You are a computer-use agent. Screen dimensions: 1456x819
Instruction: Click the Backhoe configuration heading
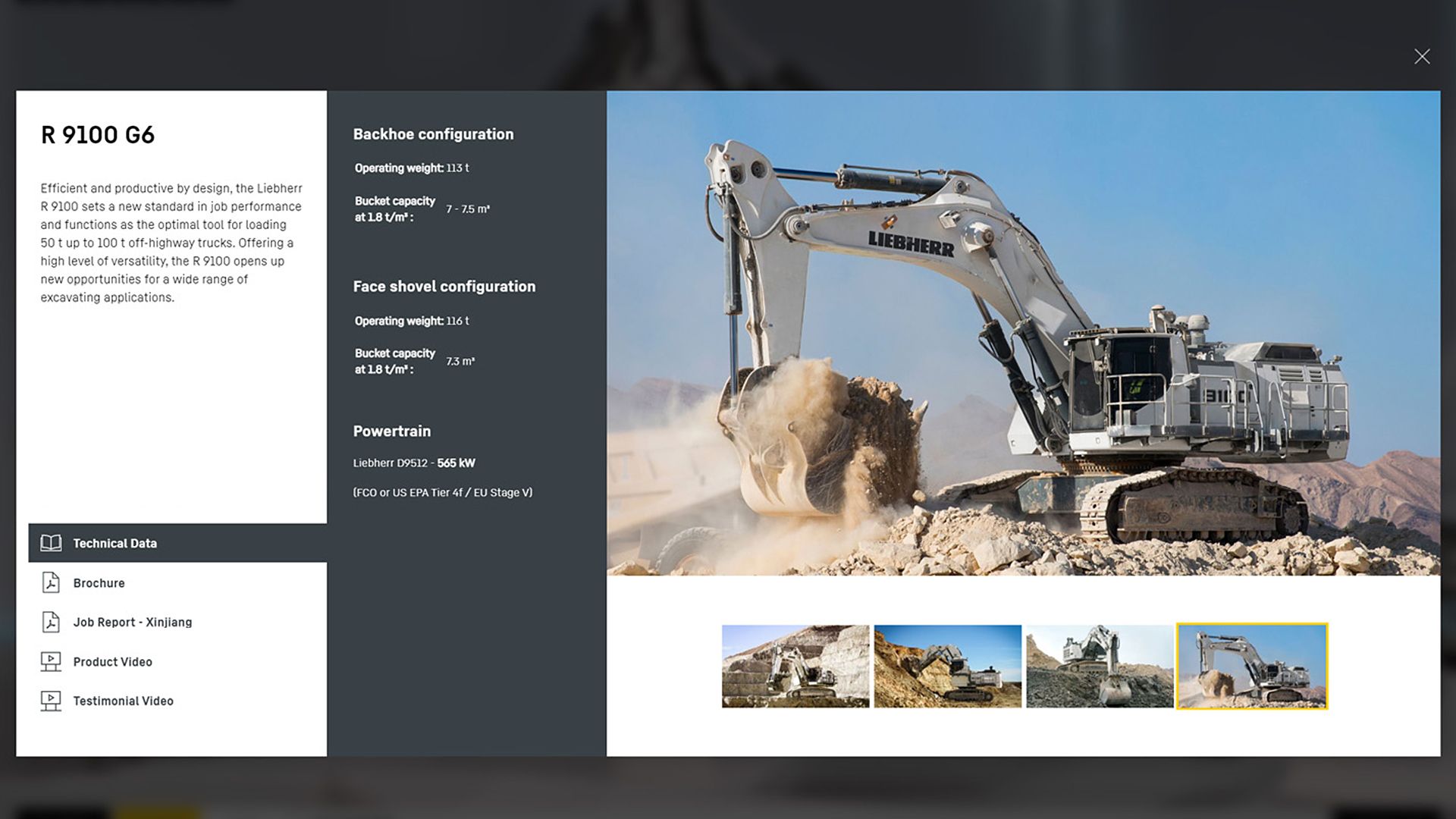[433, 134]
